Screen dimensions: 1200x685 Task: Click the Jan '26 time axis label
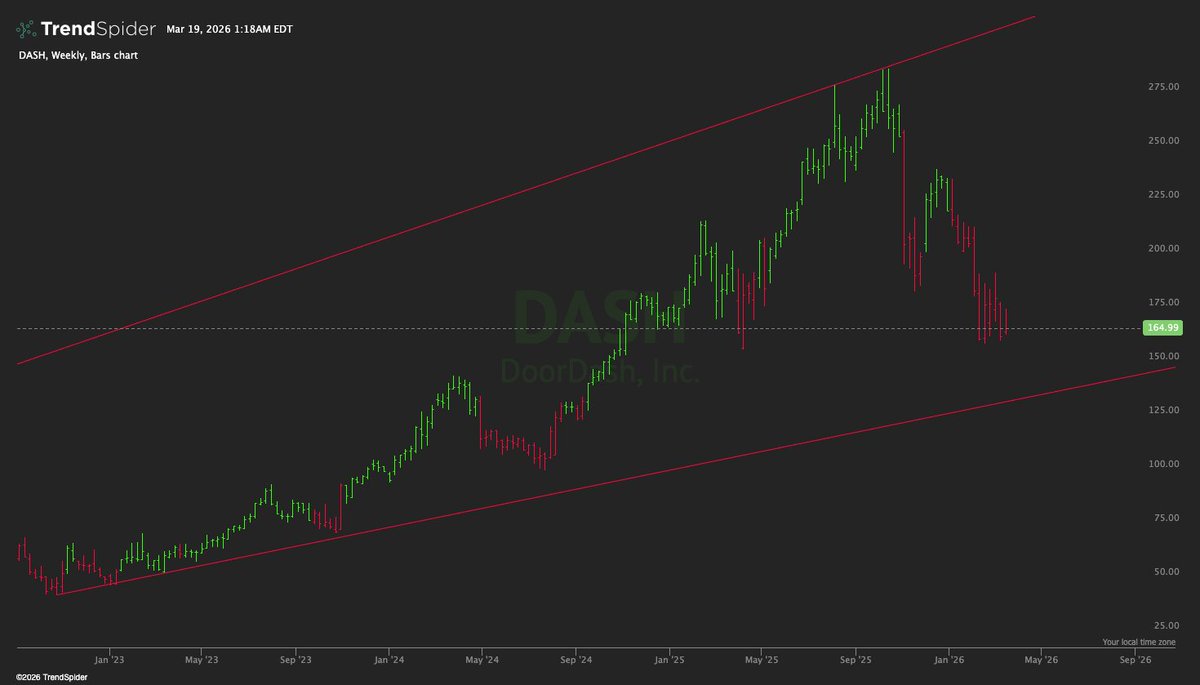[949, 660]
